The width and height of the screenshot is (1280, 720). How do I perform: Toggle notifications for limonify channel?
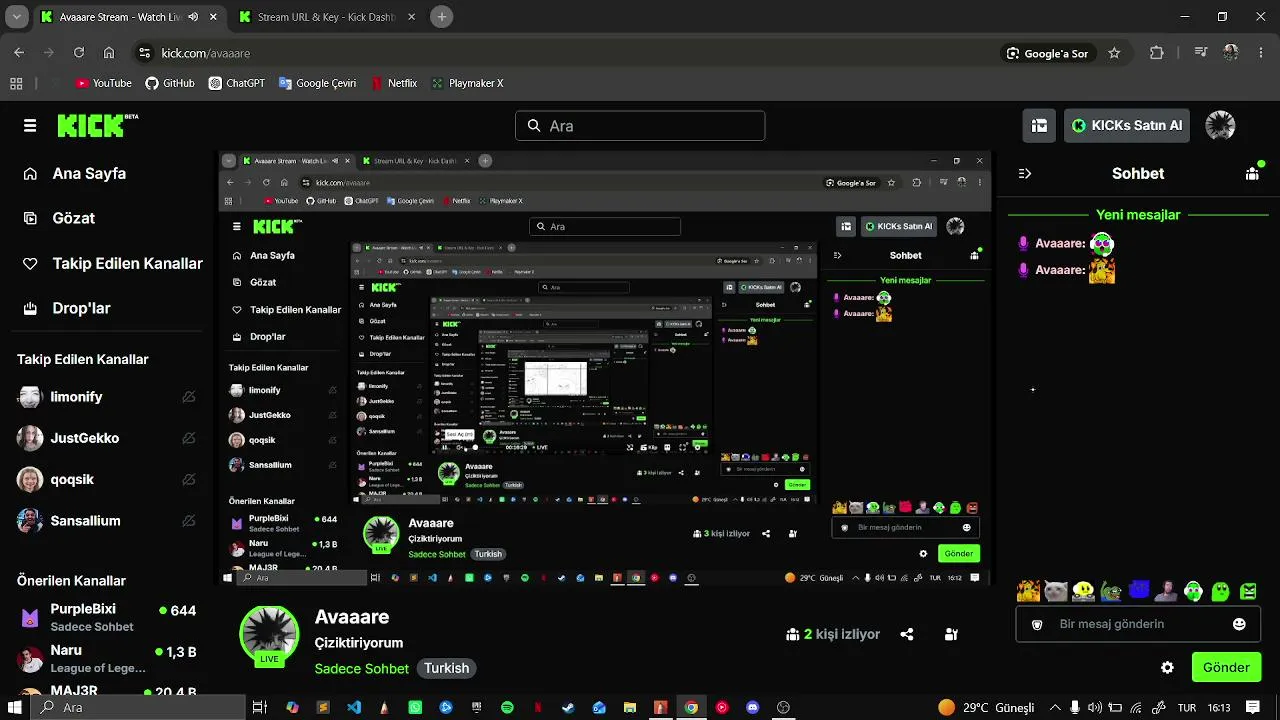(x=189, y=397)
